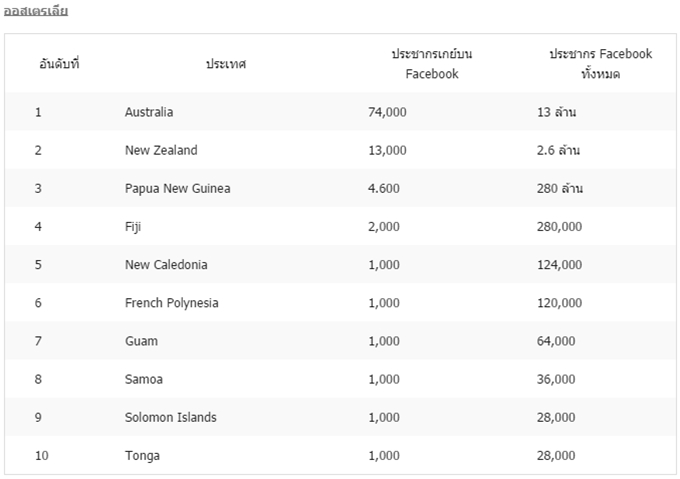Select the 74,000 value for Australia
680x479 pixels.
(x=387, y=112)
